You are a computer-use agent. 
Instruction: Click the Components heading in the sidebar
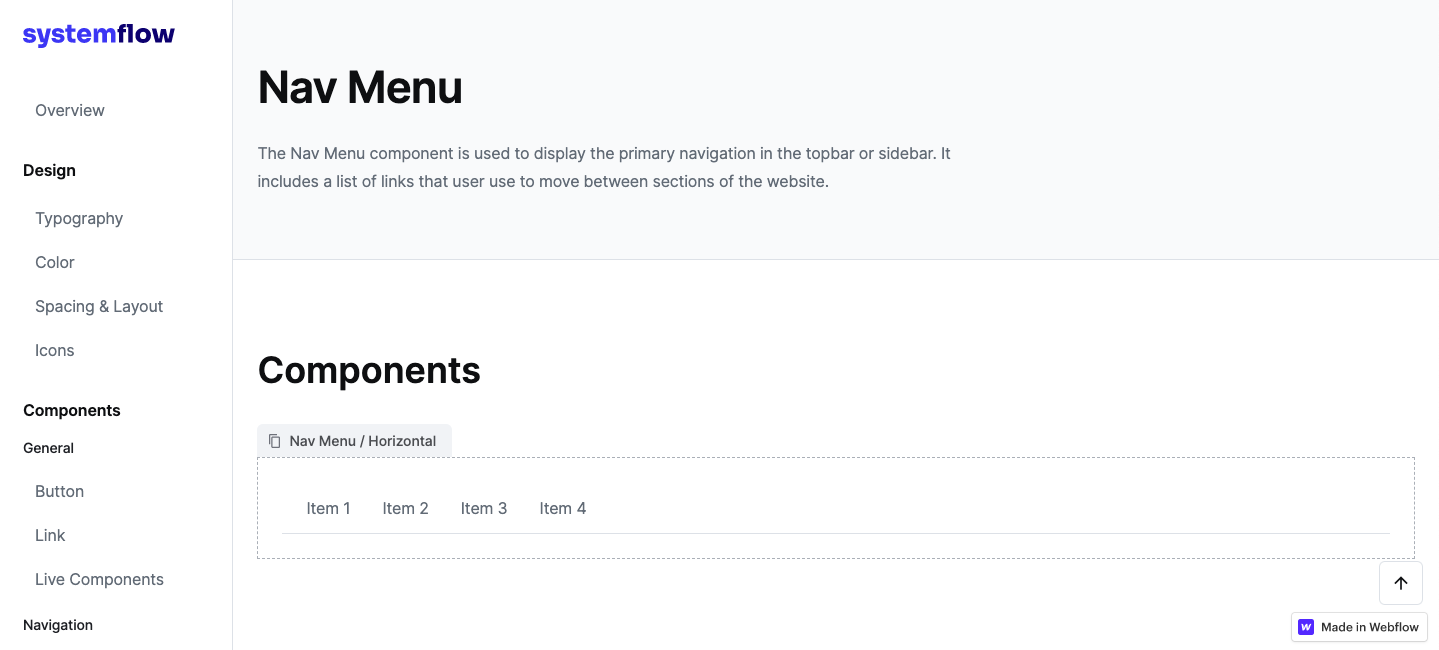pos(72,410)
